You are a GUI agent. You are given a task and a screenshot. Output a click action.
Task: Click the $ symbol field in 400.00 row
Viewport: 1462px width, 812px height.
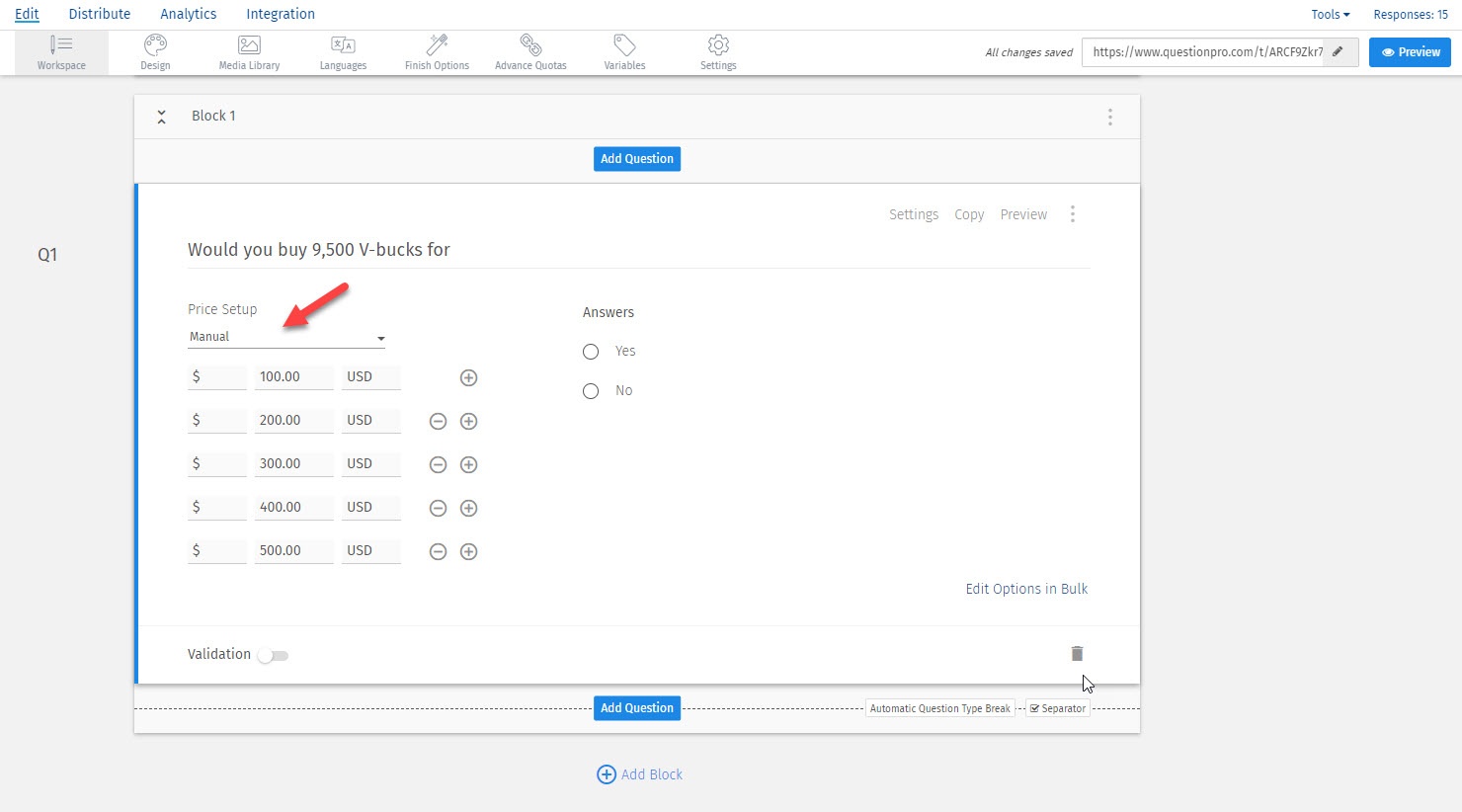(x=217, y=508)
